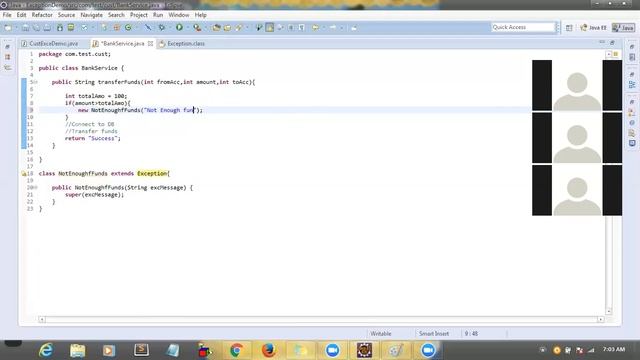640x360 pixels.
Task: Click the Debug bug icon
Action: coord(162,28)
